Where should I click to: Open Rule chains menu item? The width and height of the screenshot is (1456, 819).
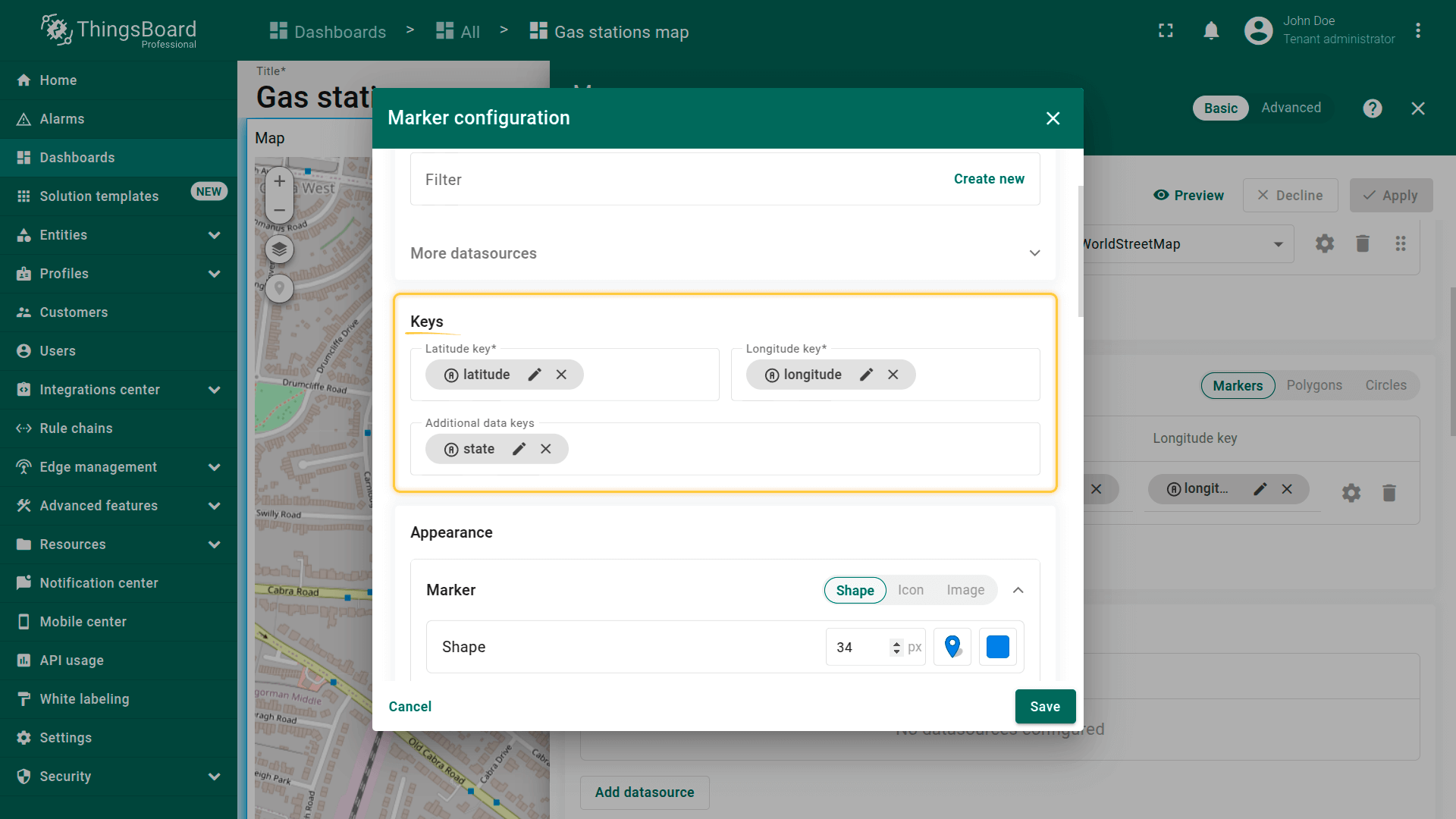pyautogui.click(x=76, y=428)
